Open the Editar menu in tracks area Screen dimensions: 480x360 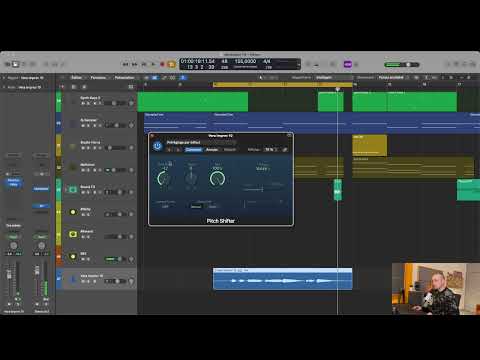(x=77, y=78)
